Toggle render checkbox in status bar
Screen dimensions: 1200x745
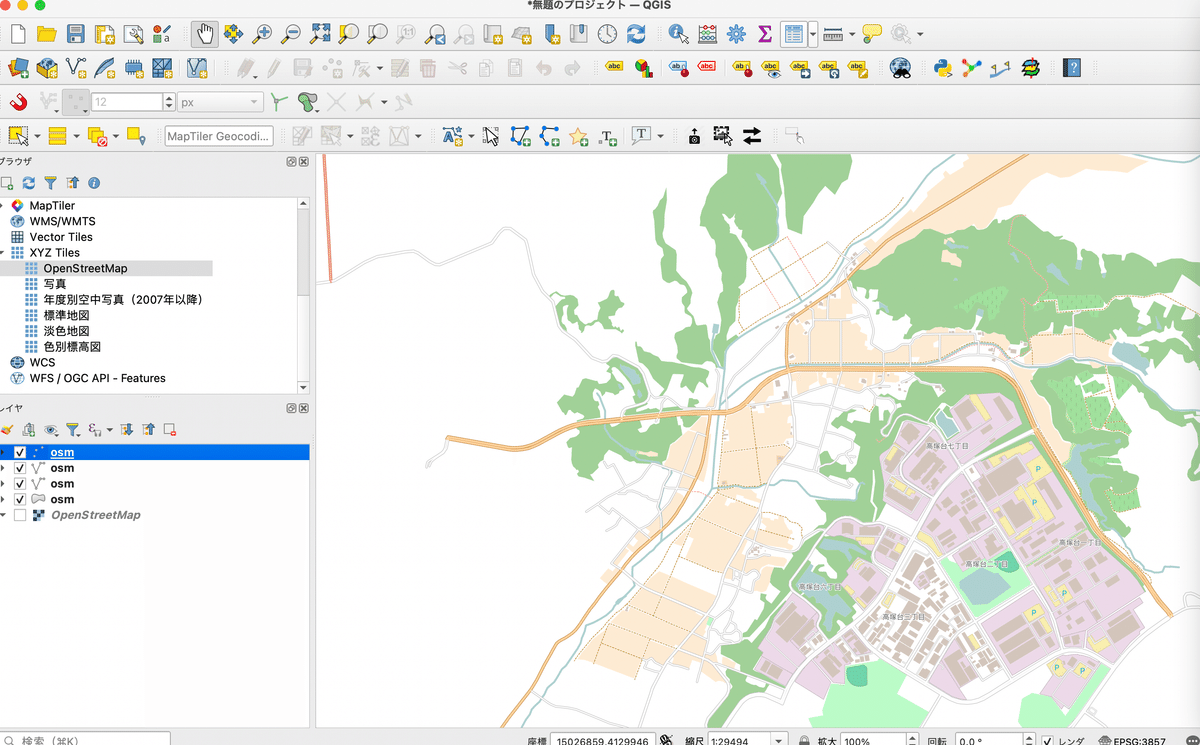pyautogui.click(x=1048, y=740)
